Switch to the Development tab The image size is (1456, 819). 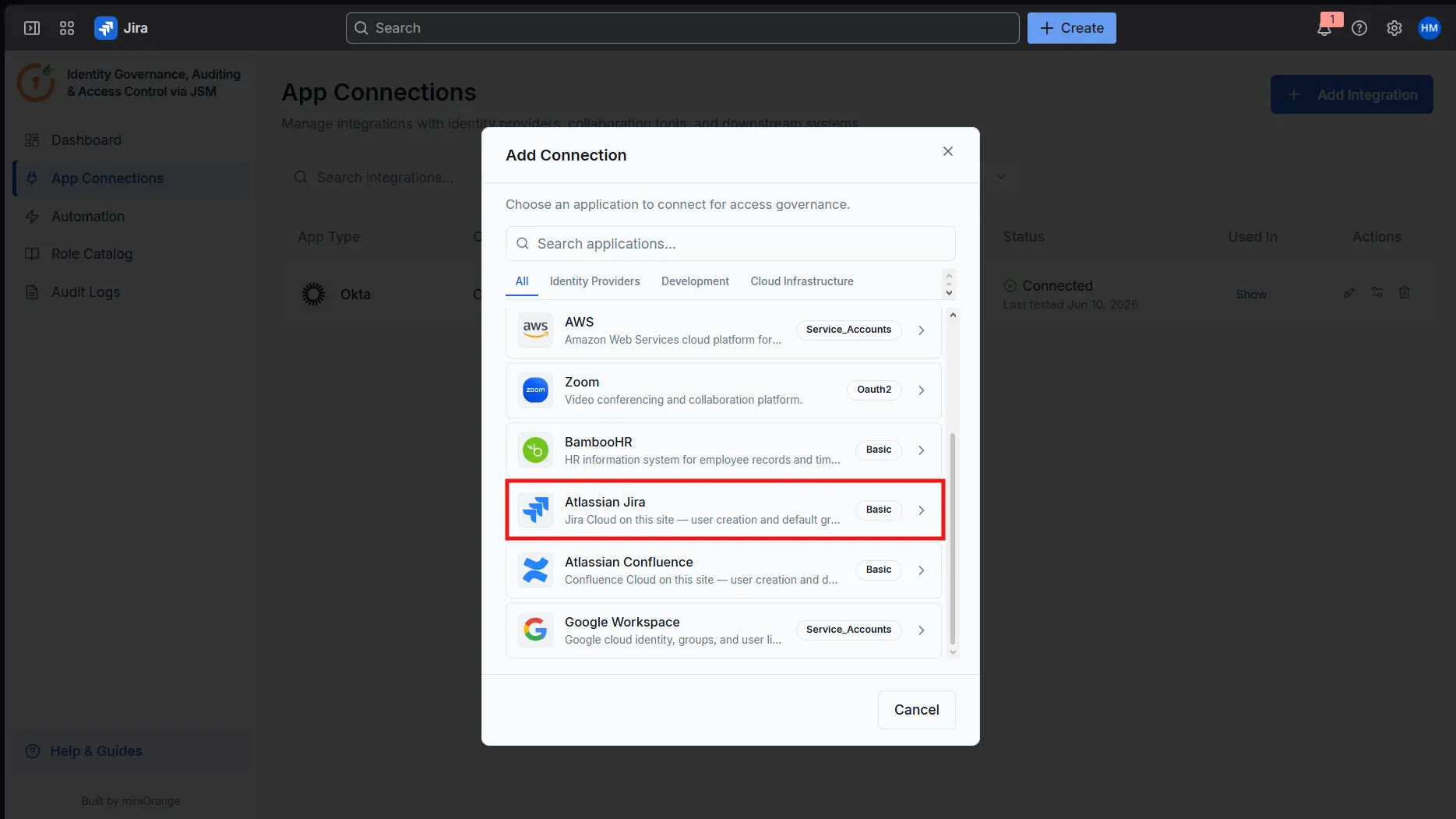(695, 281)
